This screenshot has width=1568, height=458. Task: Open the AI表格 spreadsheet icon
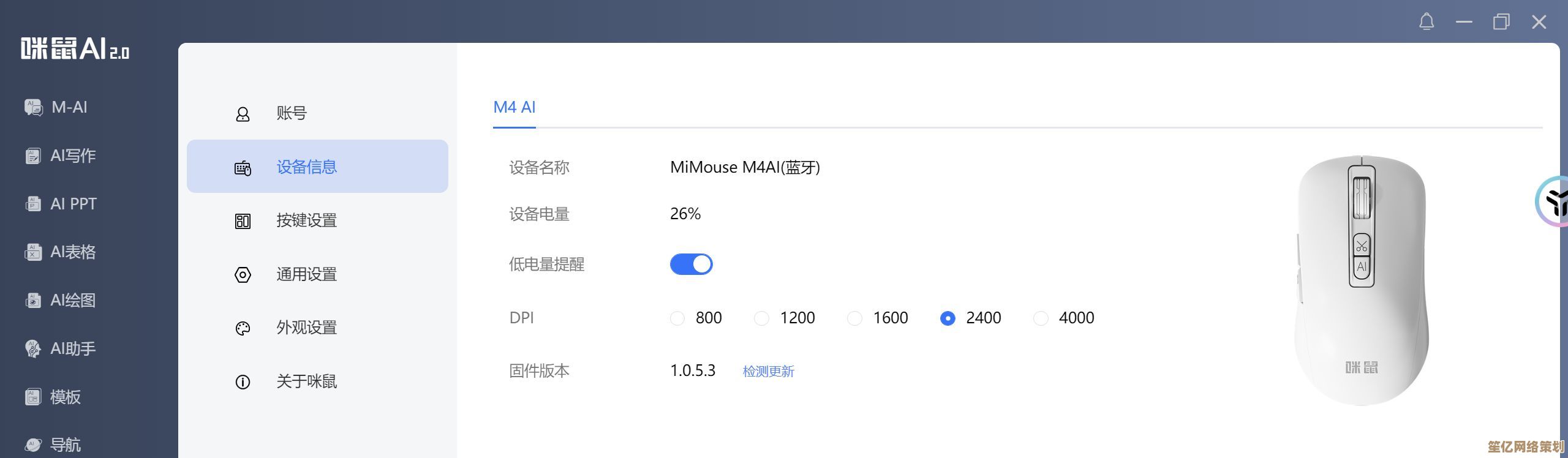click(33, 252)
